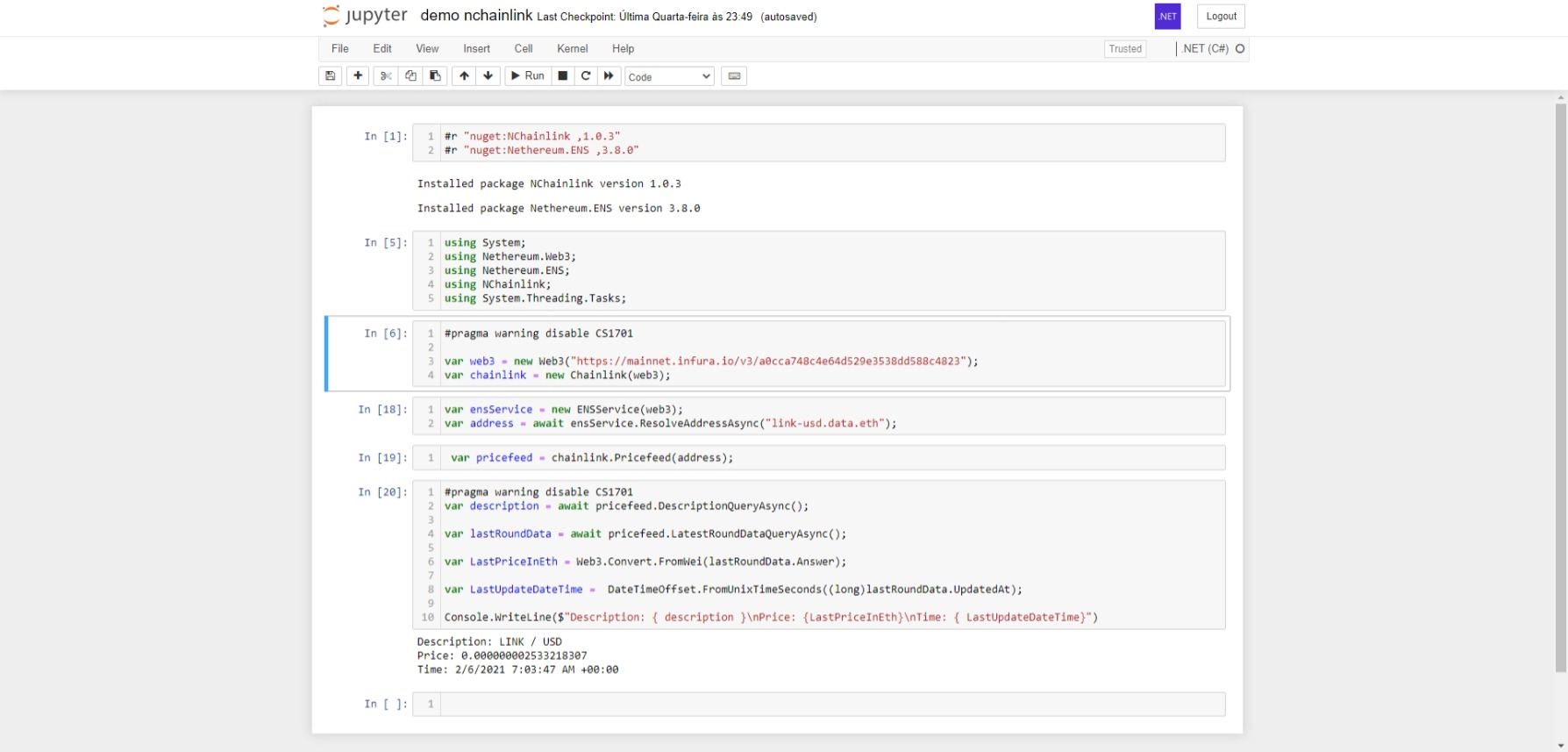Screen dimensions: 1568x752
Task: Click the Time output line
Action: (517, 670)
